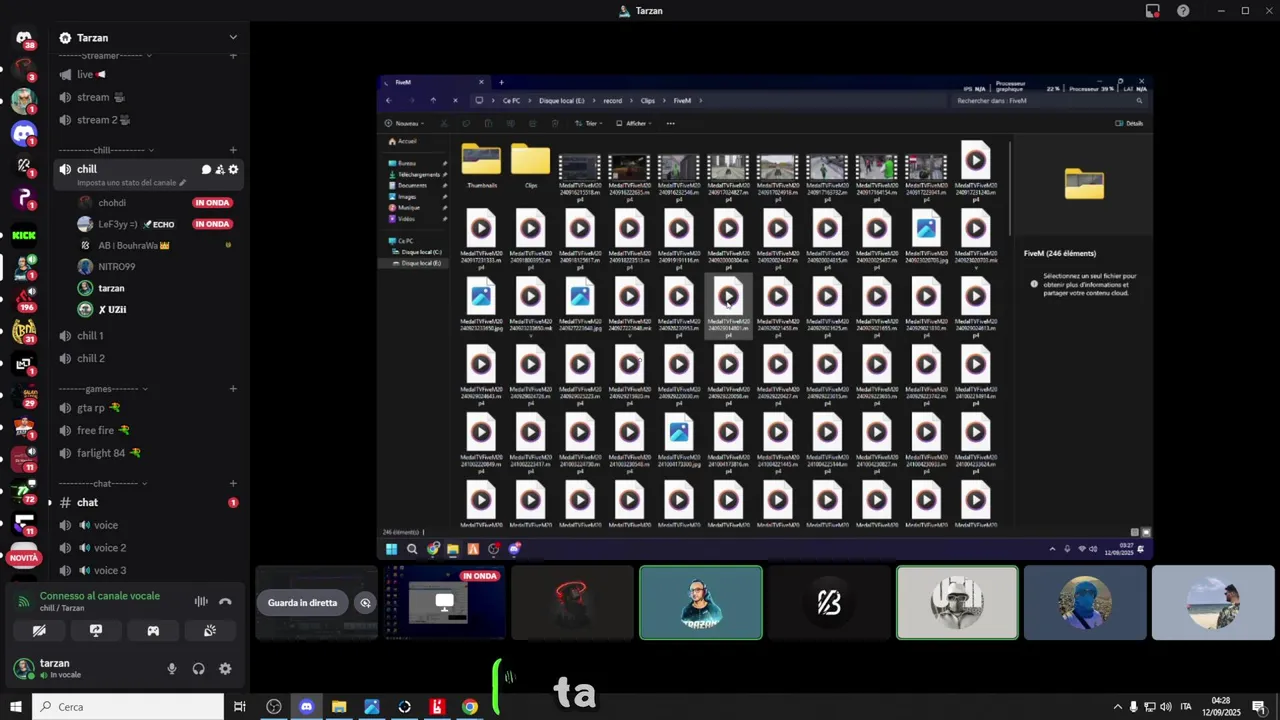
Task: Join the voice 2 channel
Action: (x=148, y=548)
